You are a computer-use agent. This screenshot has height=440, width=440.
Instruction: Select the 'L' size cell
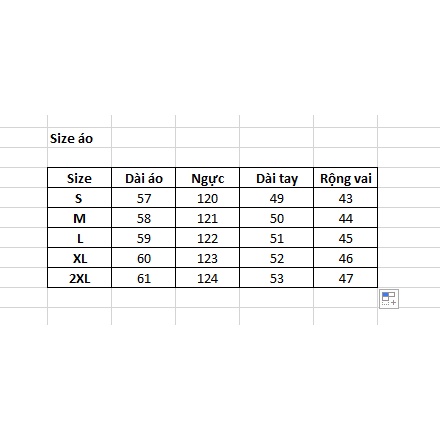point(79,238)
